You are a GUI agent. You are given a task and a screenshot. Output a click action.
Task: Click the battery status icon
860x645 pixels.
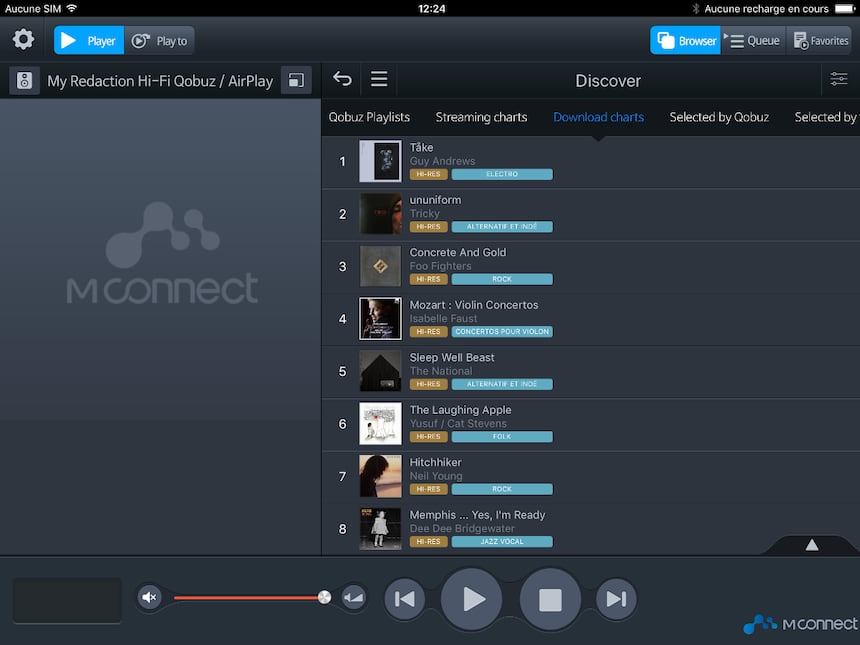(845, 8)
